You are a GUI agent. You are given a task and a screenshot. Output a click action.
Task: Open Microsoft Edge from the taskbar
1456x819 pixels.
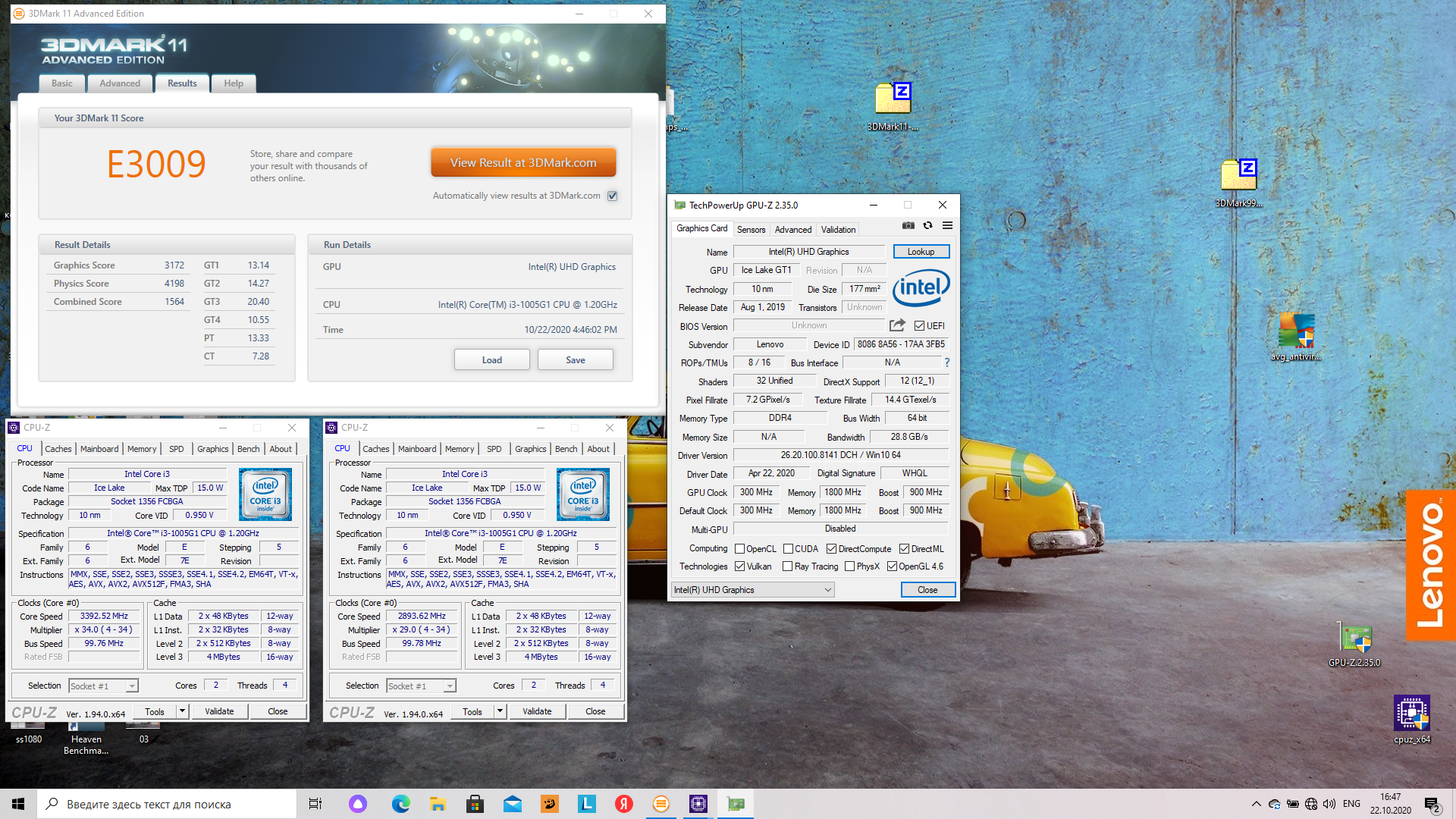click(400, 804)
